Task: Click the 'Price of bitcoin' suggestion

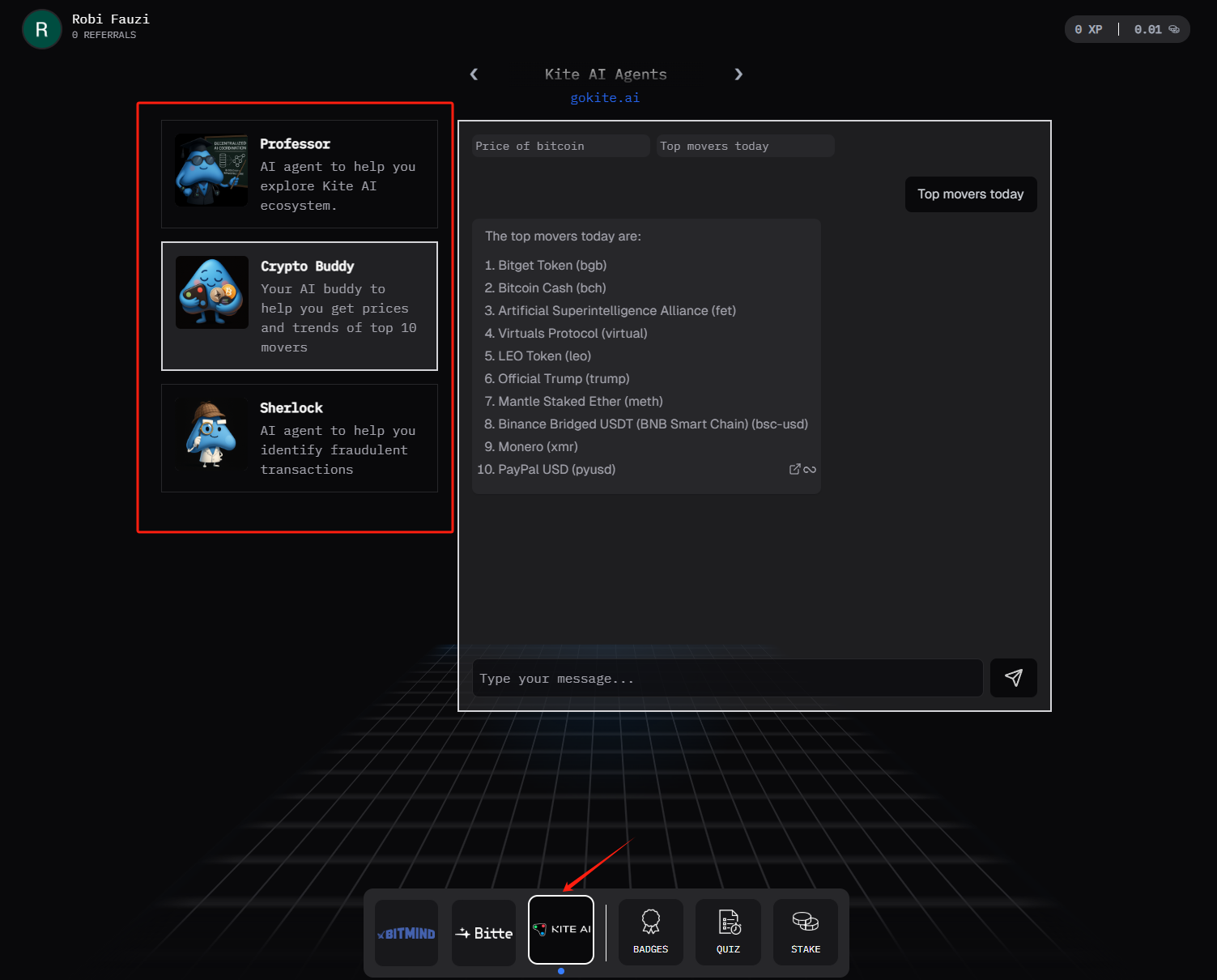Action: pos(560,146)
